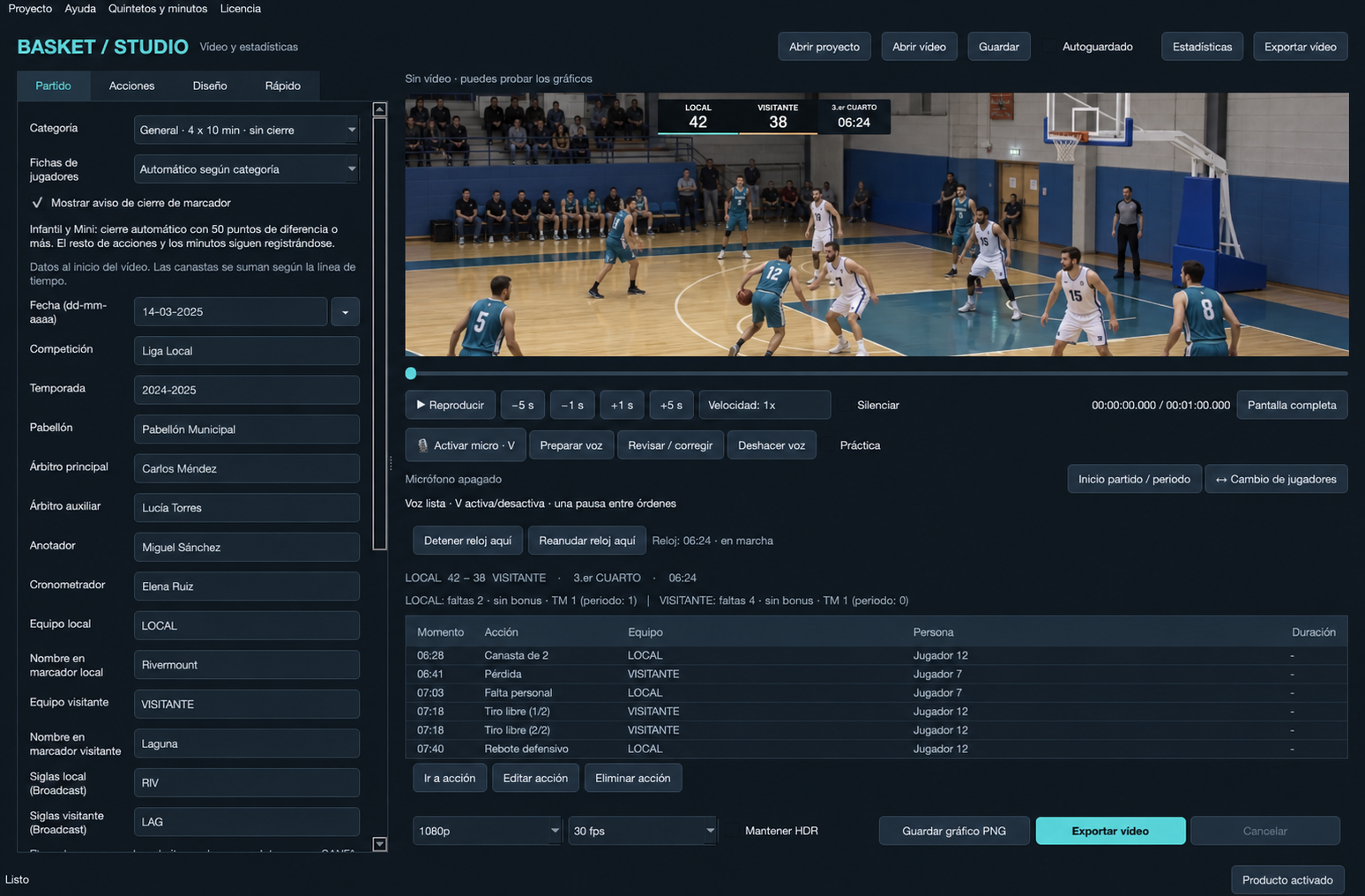Open the Licencia menu
This screenshot has width=1365, height=896.
(x=241, y=9)
